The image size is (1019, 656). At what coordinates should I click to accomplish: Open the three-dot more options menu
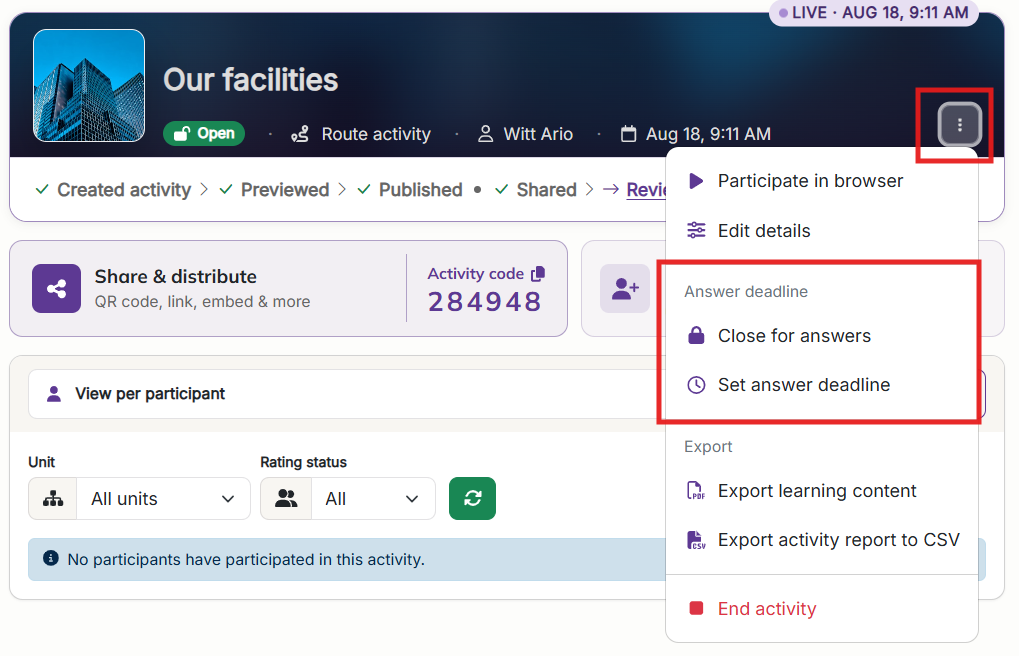(959, 124)
